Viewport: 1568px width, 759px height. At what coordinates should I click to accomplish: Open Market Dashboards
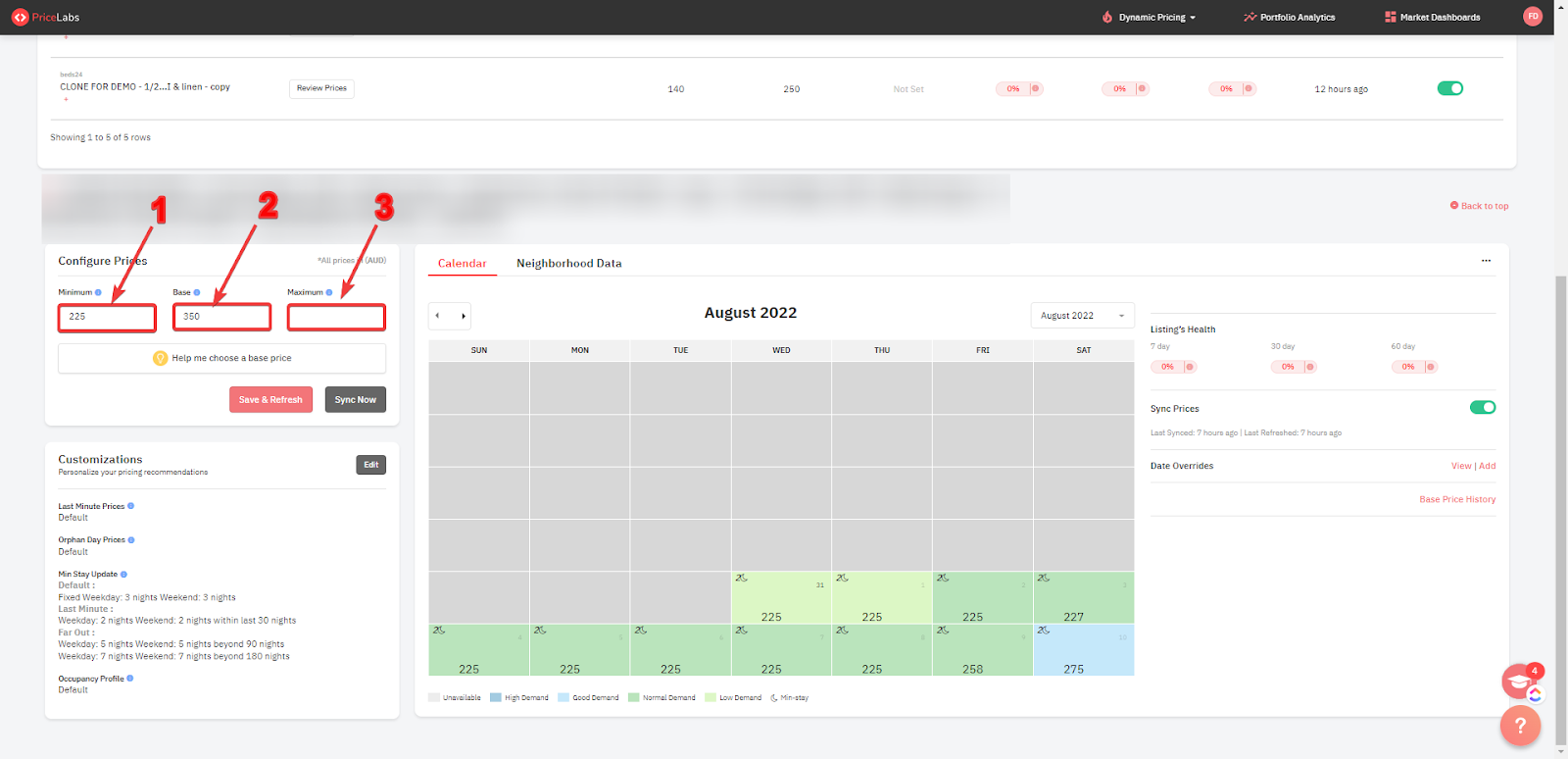point(1433,17)
